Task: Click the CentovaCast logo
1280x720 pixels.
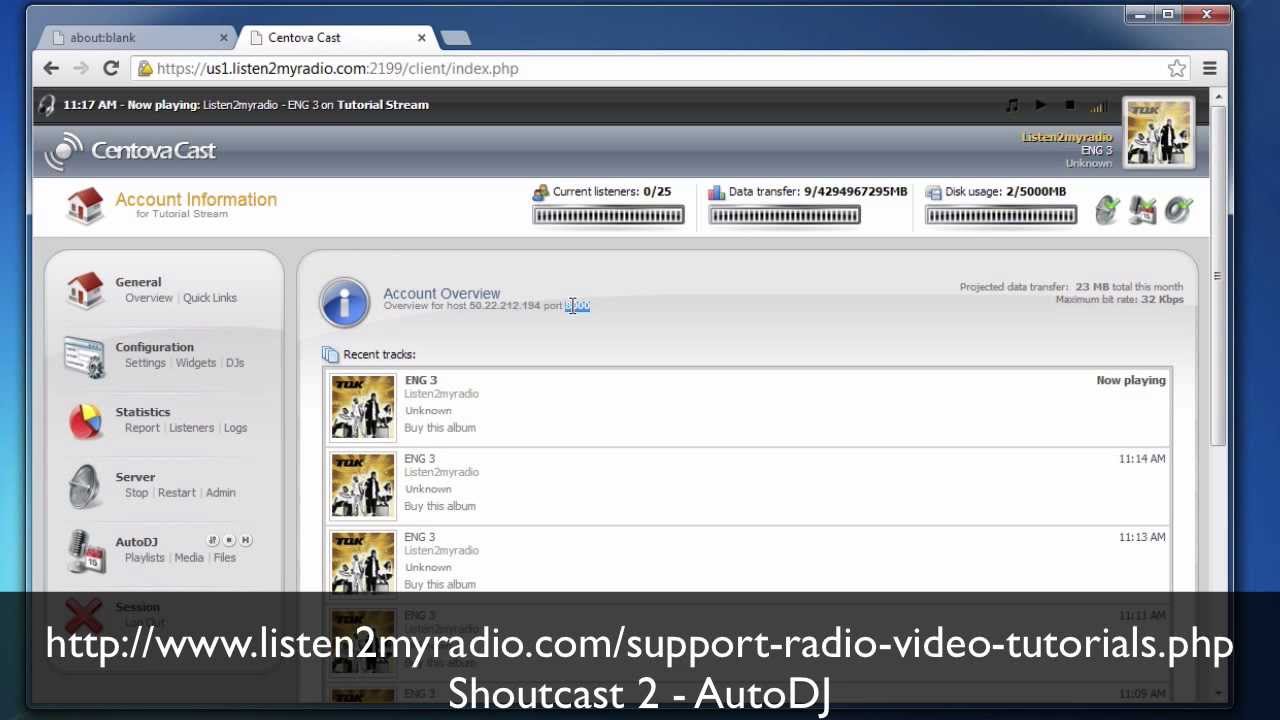Action: tap(130, 151)
